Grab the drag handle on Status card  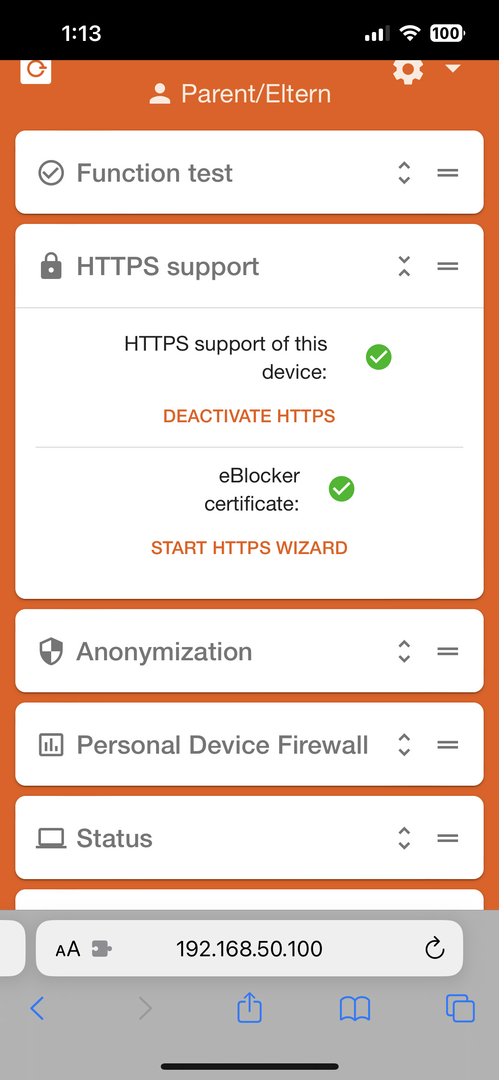[448, 838]
